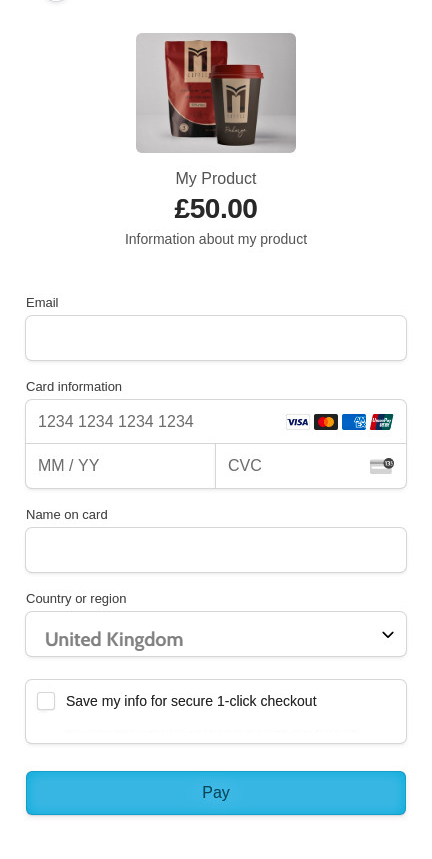Submit payment with the Pay button
Viewport: 432px width, 859px height.
216,793
